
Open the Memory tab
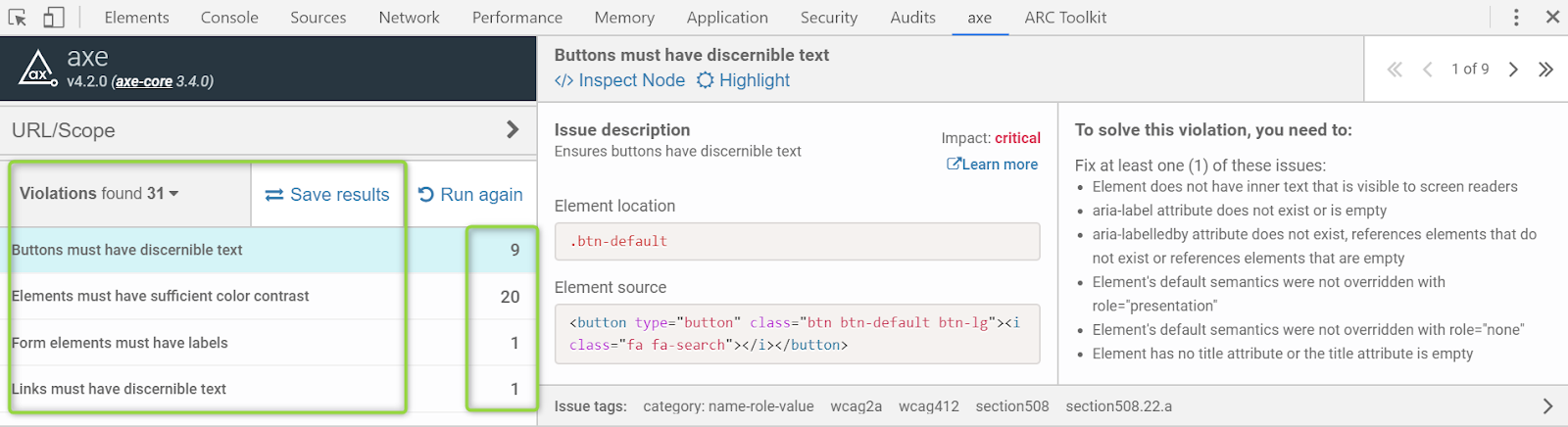(624, 18)
